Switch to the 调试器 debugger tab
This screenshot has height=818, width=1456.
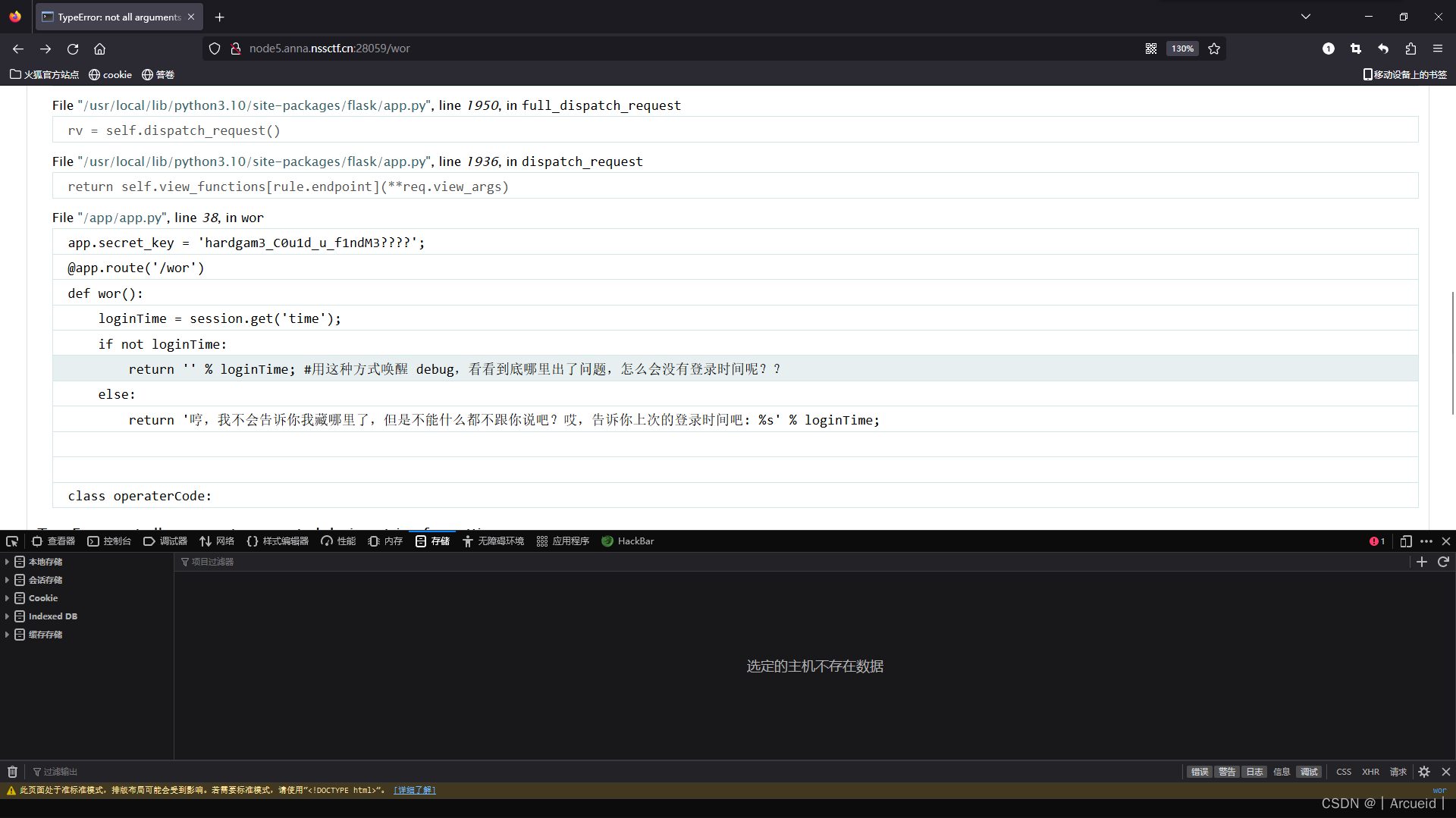click(x=165, y=541)
